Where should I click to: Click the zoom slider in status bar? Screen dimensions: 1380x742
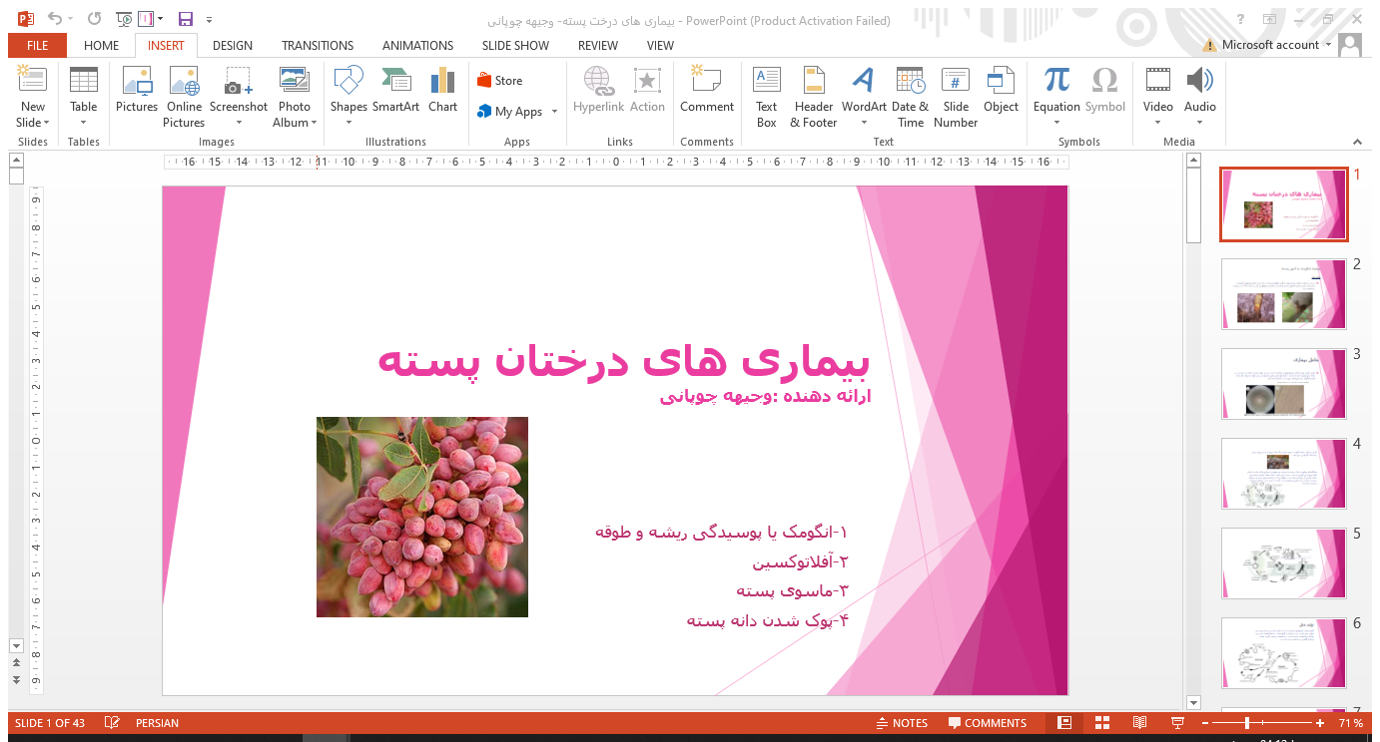point(1247,723)
